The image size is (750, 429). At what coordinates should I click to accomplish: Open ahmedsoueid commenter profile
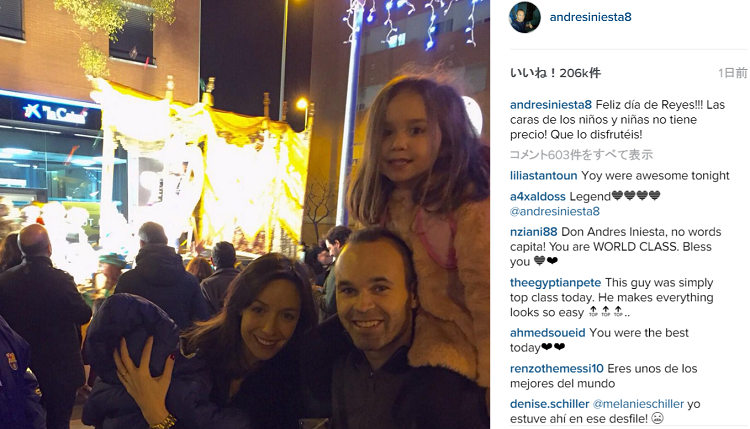point(548,333)
